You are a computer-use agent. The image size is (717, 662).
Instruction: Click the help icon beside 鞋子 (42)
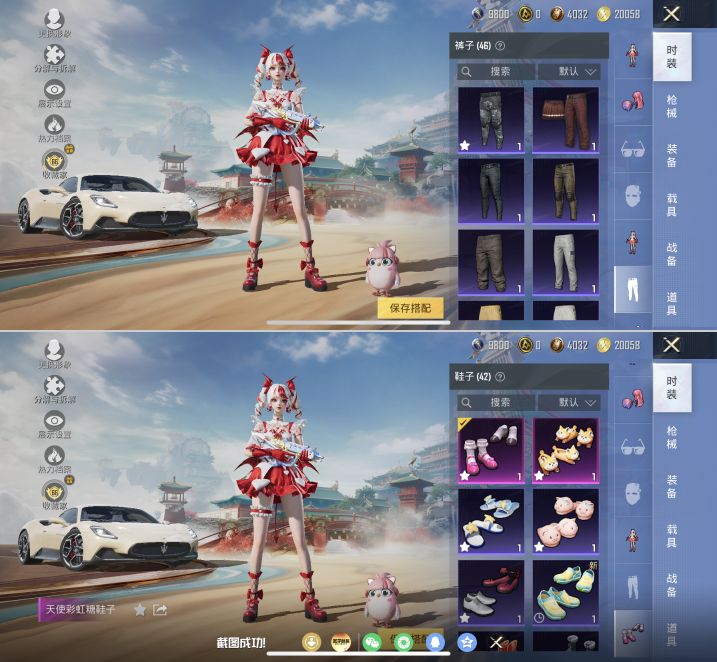(500, 376)
